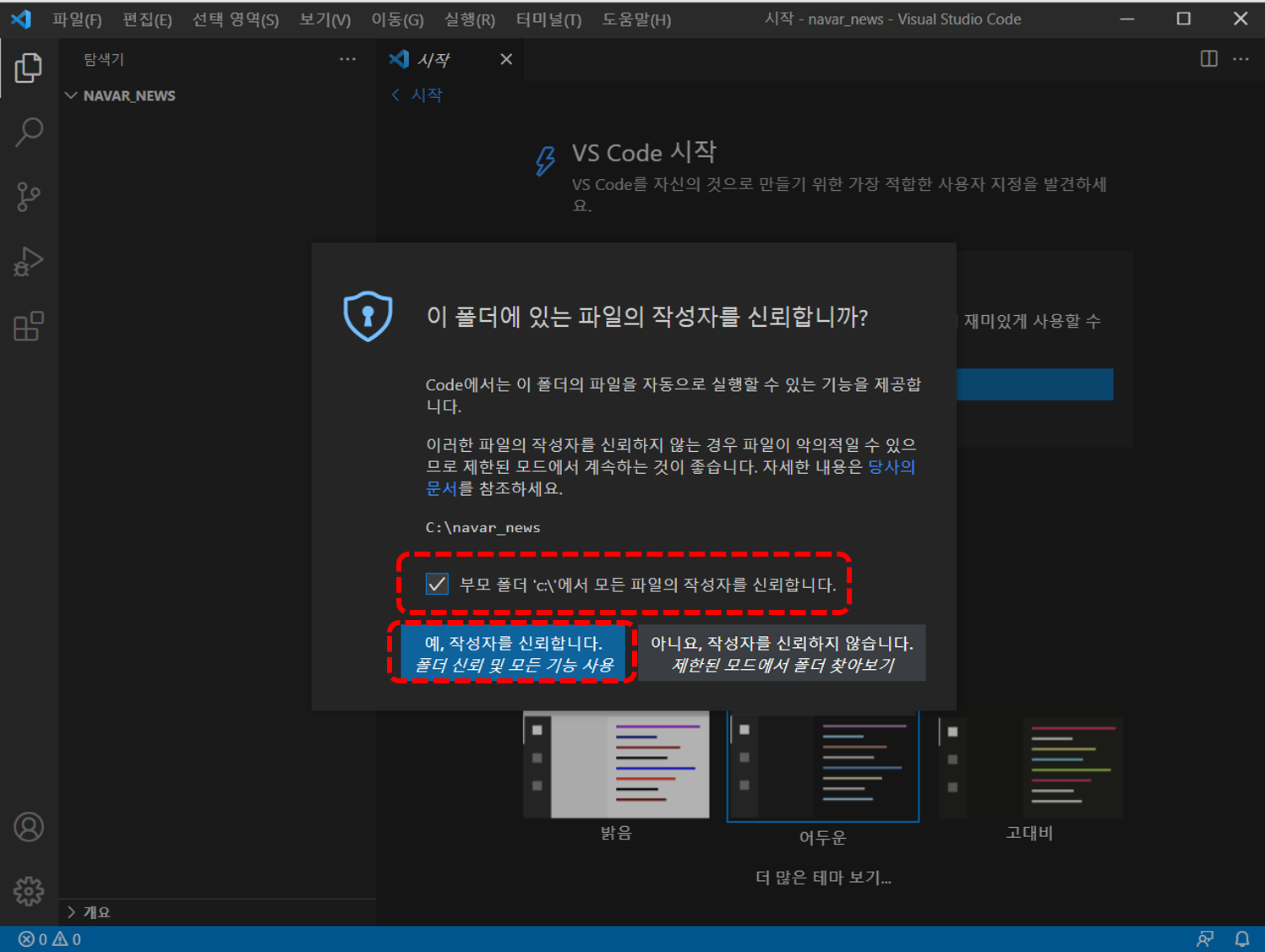Toggle the trust parent folder 'c:\' checkbox
1265x952 pixels.
click(437, 584)
